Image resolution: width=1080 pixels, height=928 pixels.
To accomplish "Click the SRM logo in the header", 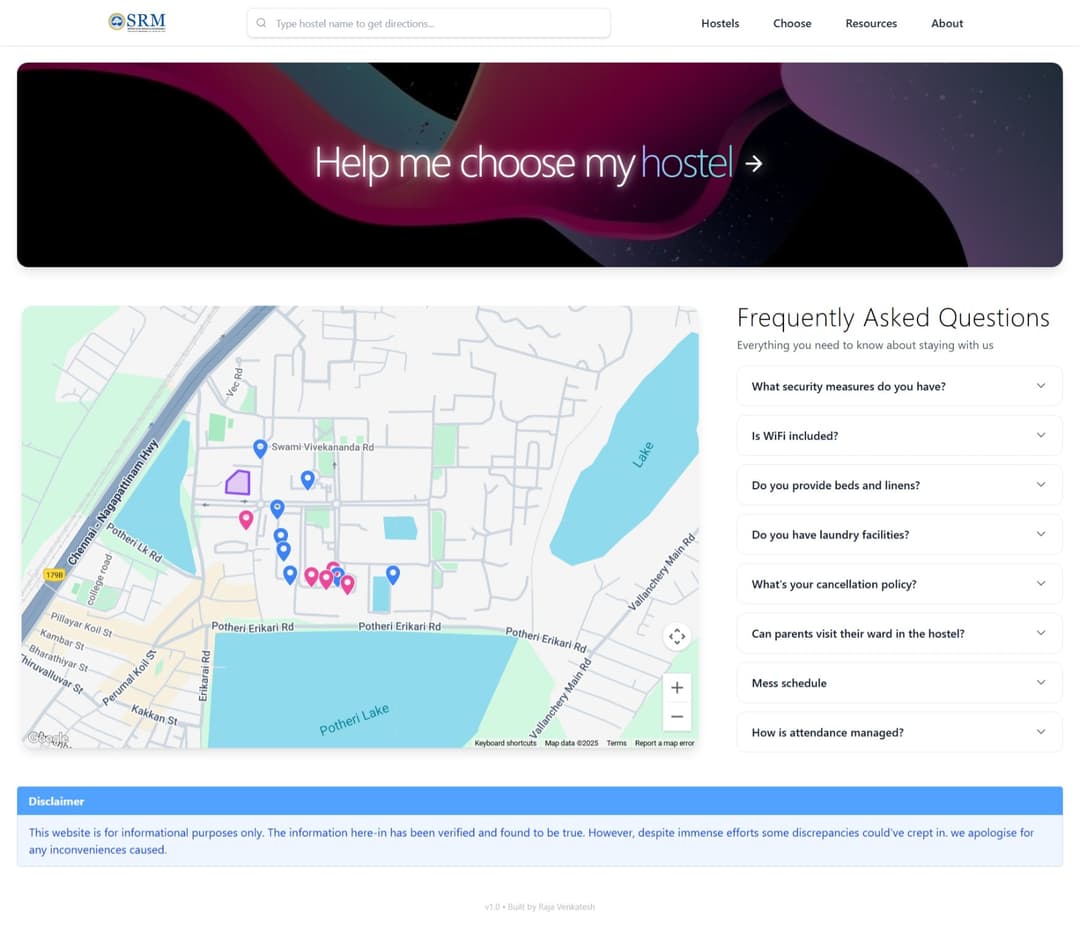I will [133, 21].
